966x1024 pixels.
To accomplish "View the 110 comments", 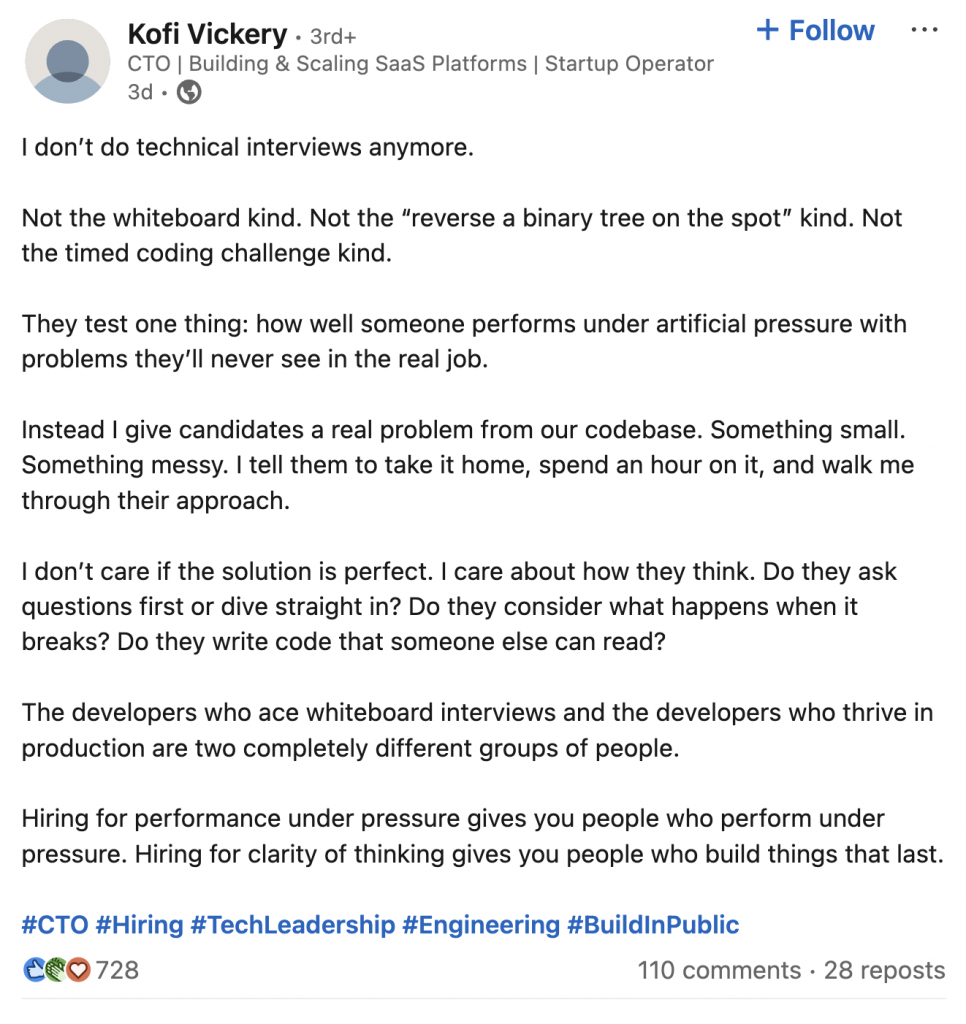I will pos(719,970).
